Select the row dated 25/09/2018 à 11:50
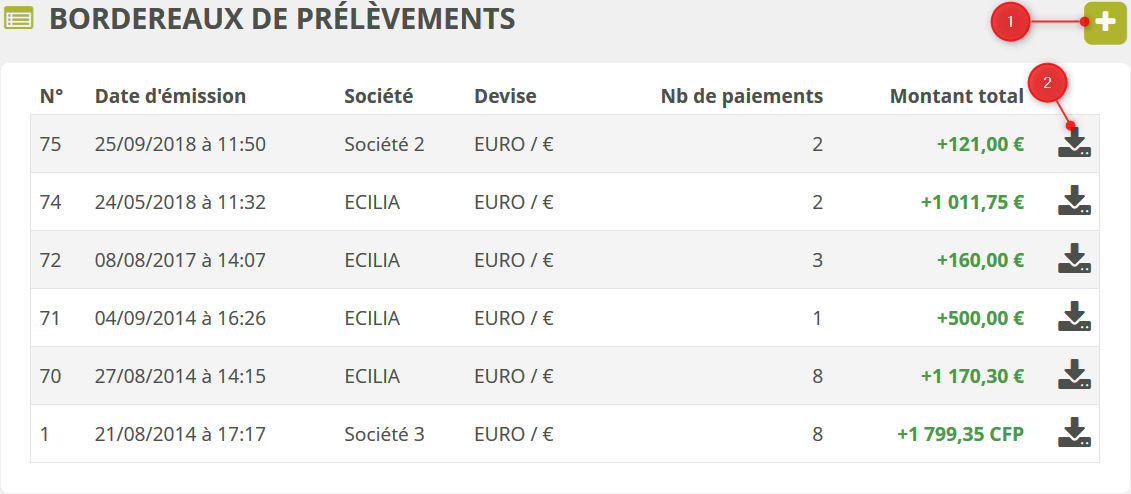This screenshot has width=1131, height=494. (180, 144)
